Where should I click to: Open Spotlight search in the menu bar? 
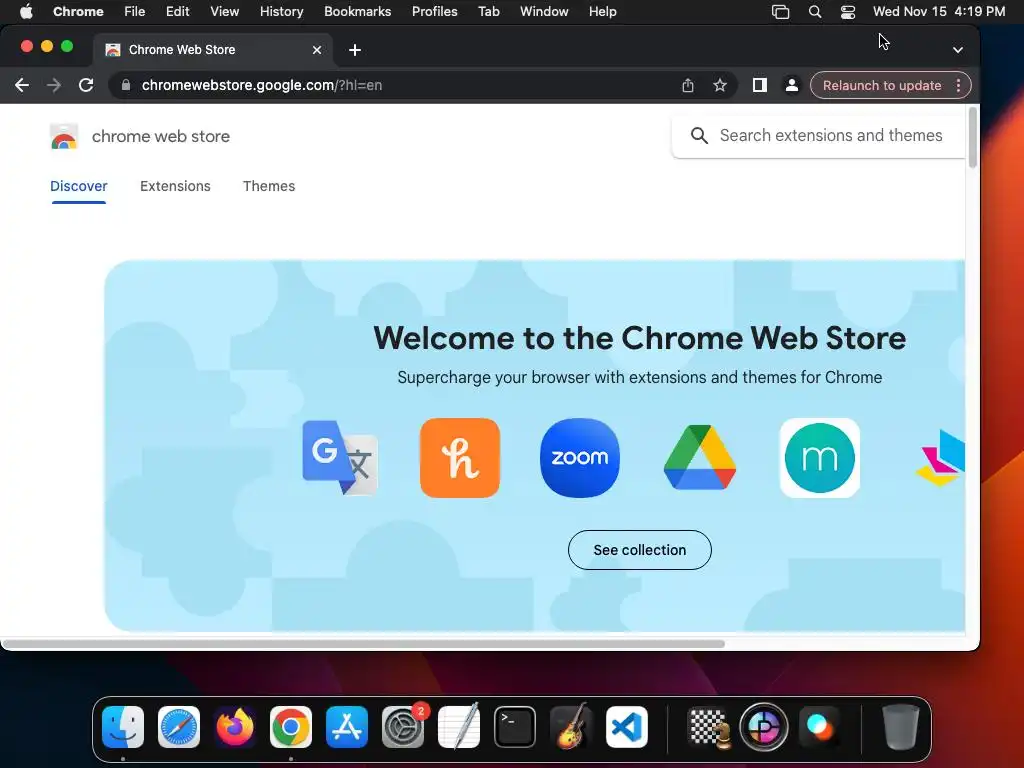coord(814,11)
